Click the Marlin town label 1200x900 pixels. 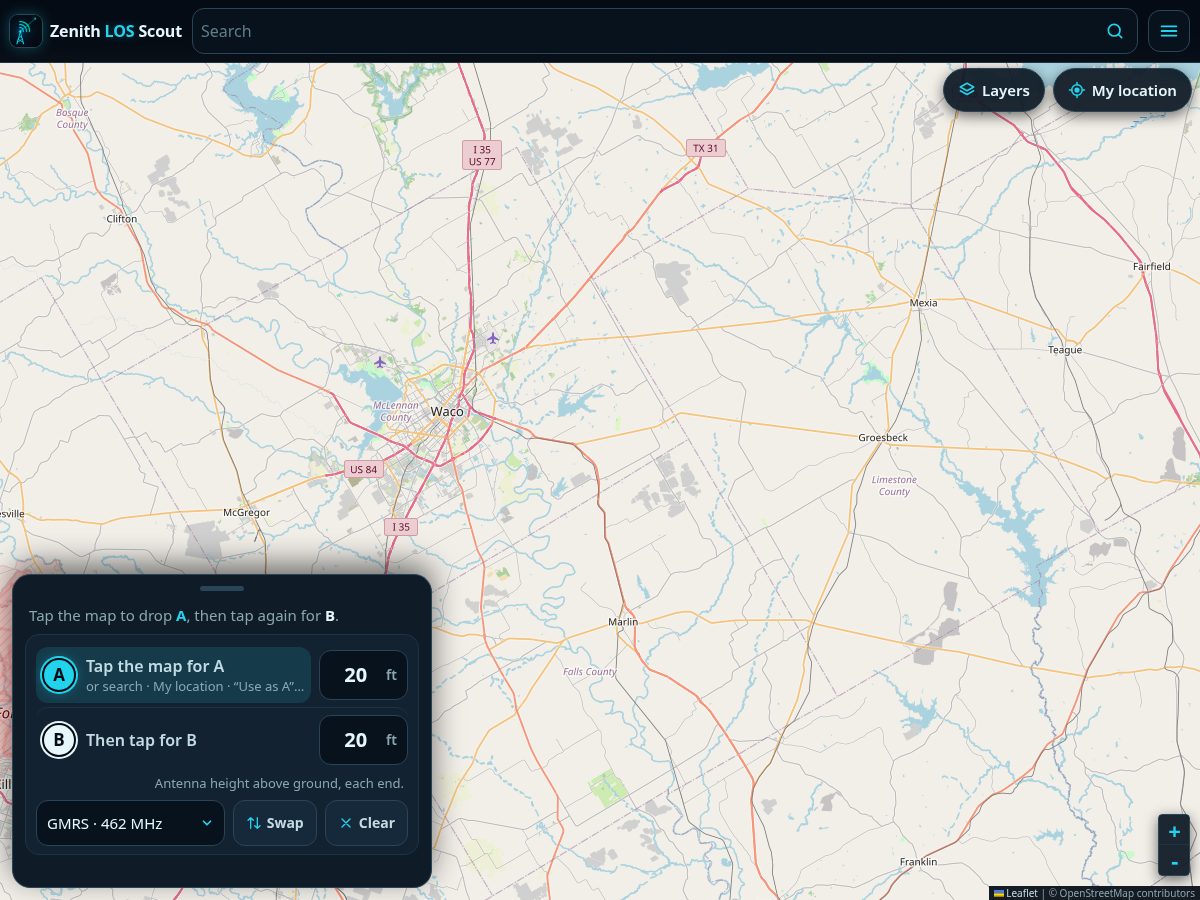[x=623, y=622]
